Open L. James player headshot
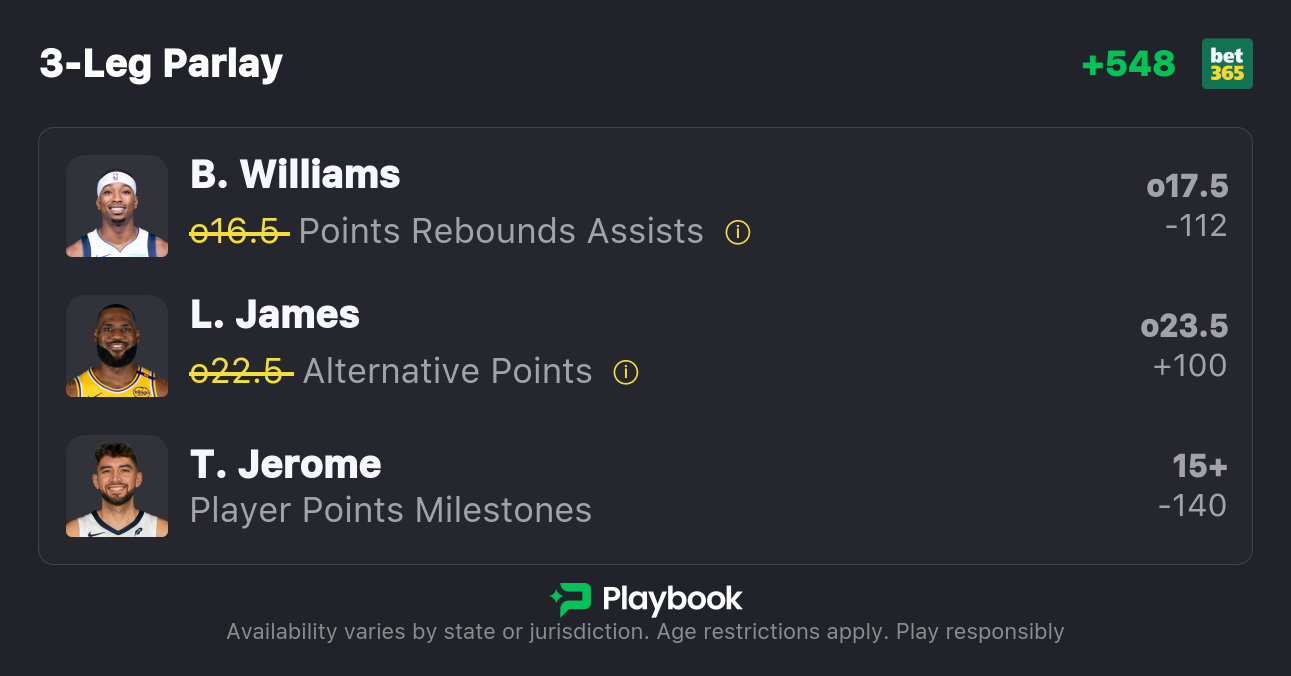This screenshot has width=1291, height=676. (117, 346)
